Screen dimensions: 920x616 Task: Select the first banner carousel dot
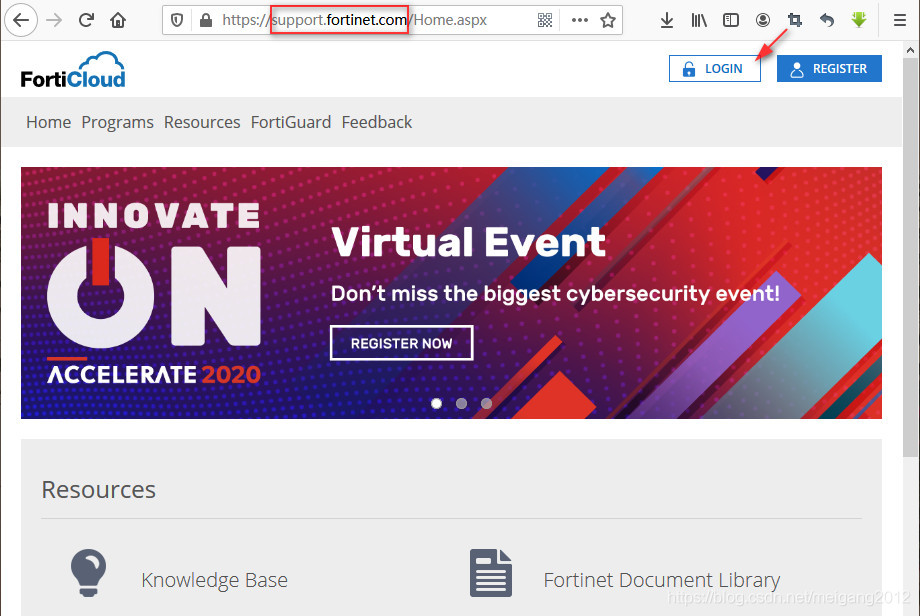point(437,404)
